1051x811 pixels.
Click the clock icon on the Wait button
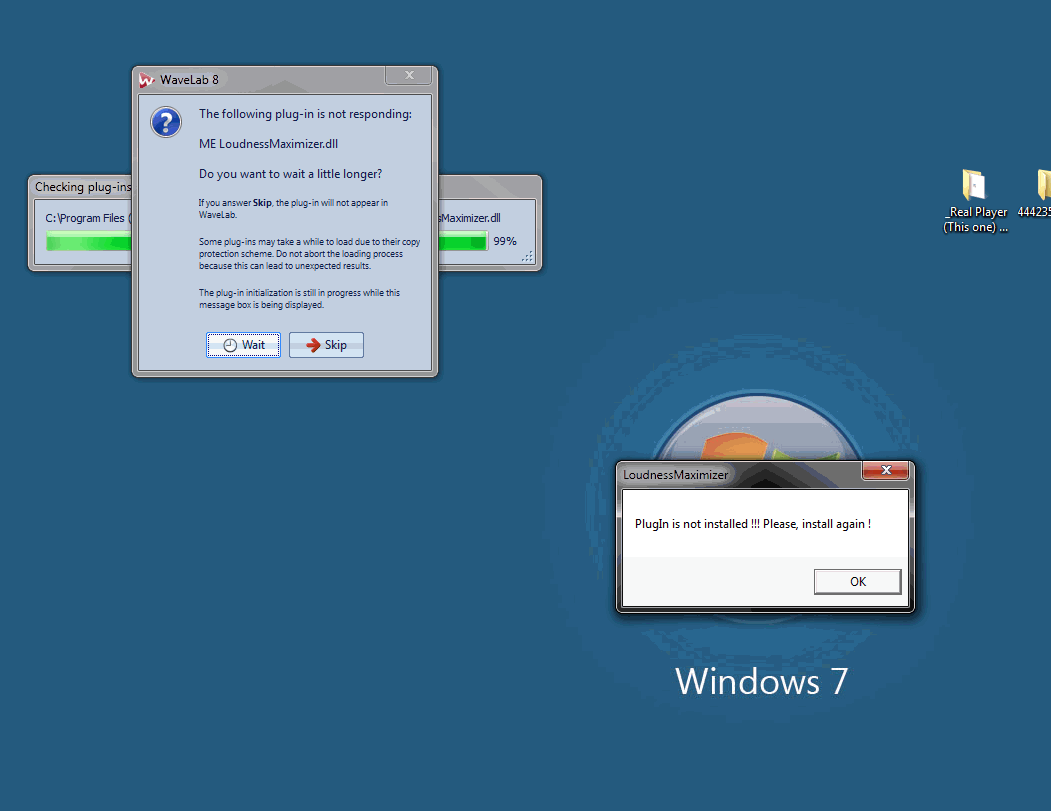[x=230, y=345]
